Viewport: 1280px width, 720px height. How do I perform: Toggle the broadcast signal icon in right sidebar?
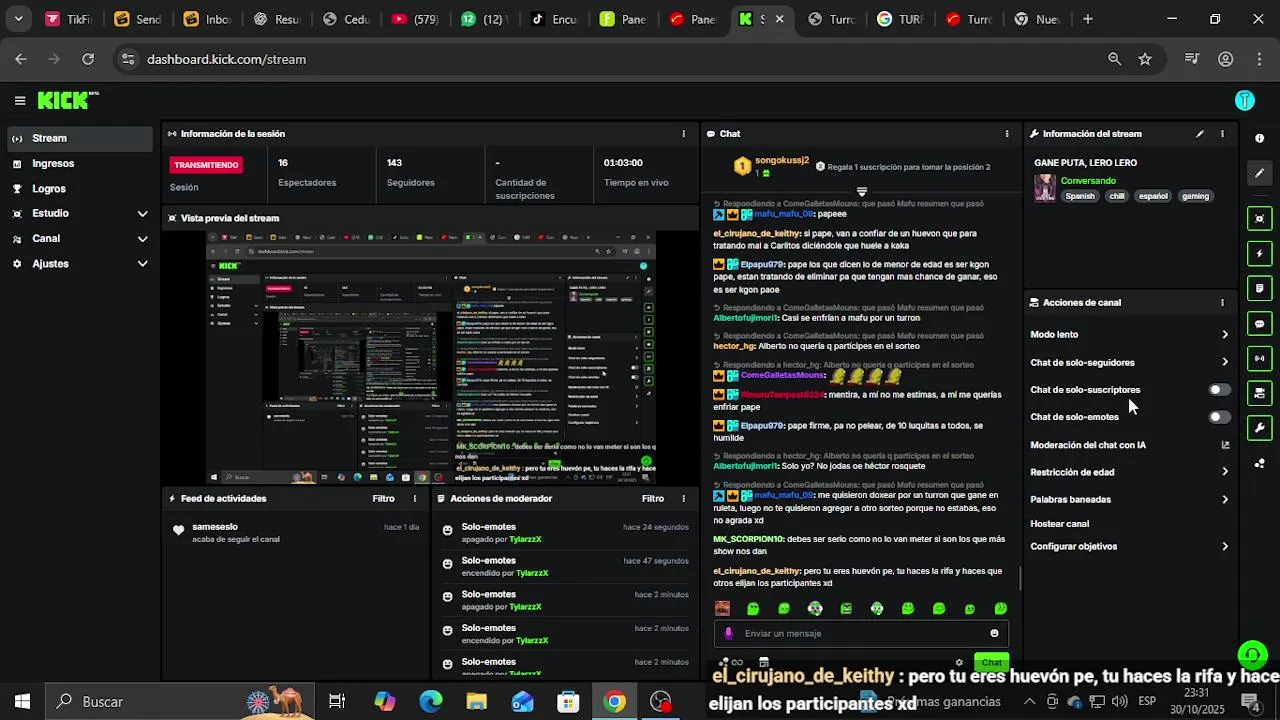1259,358
